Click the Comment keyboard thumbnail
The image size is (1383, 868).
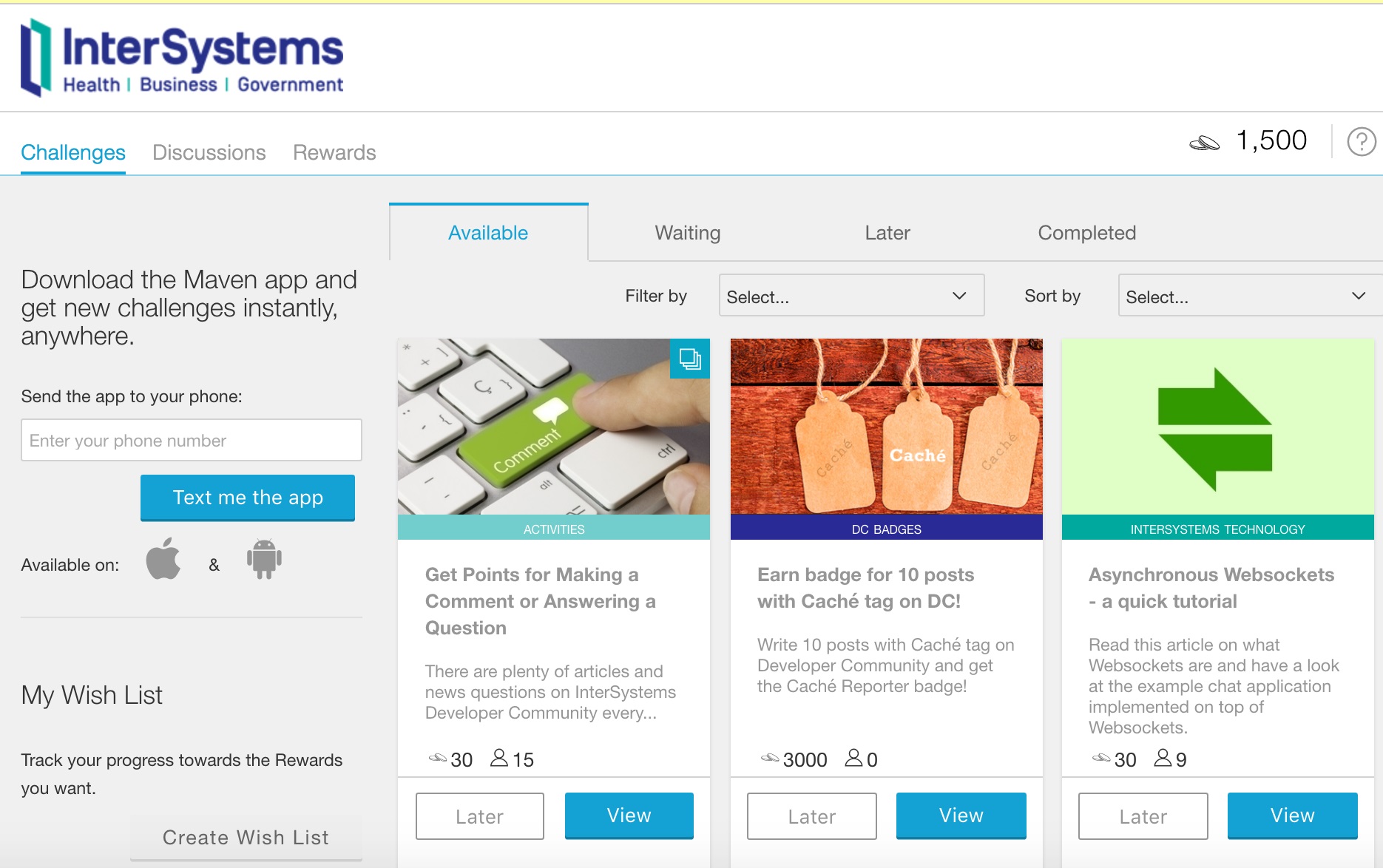(554, 427)
